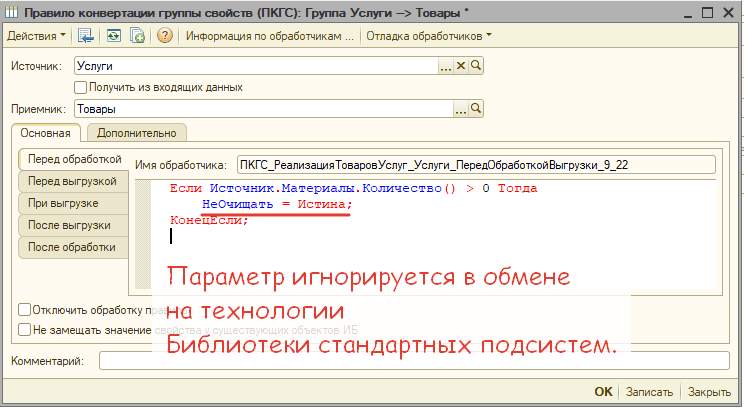Viewport: 744px width, 408px height.
Task: Toggle Не замещать значение checkbox
Action: coord(25,330)
